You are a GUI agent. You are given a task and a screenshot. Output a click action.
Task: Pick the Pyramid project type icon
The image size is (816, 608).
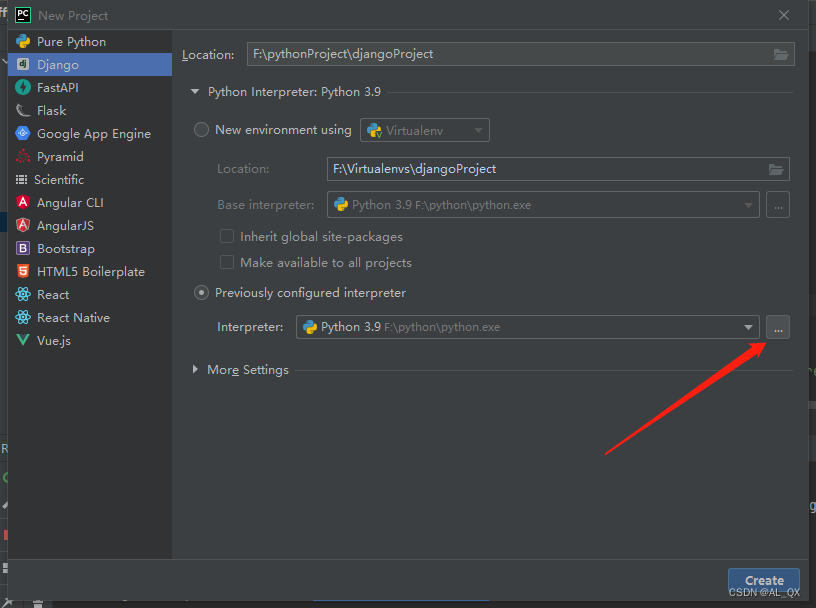click(23, 156)
